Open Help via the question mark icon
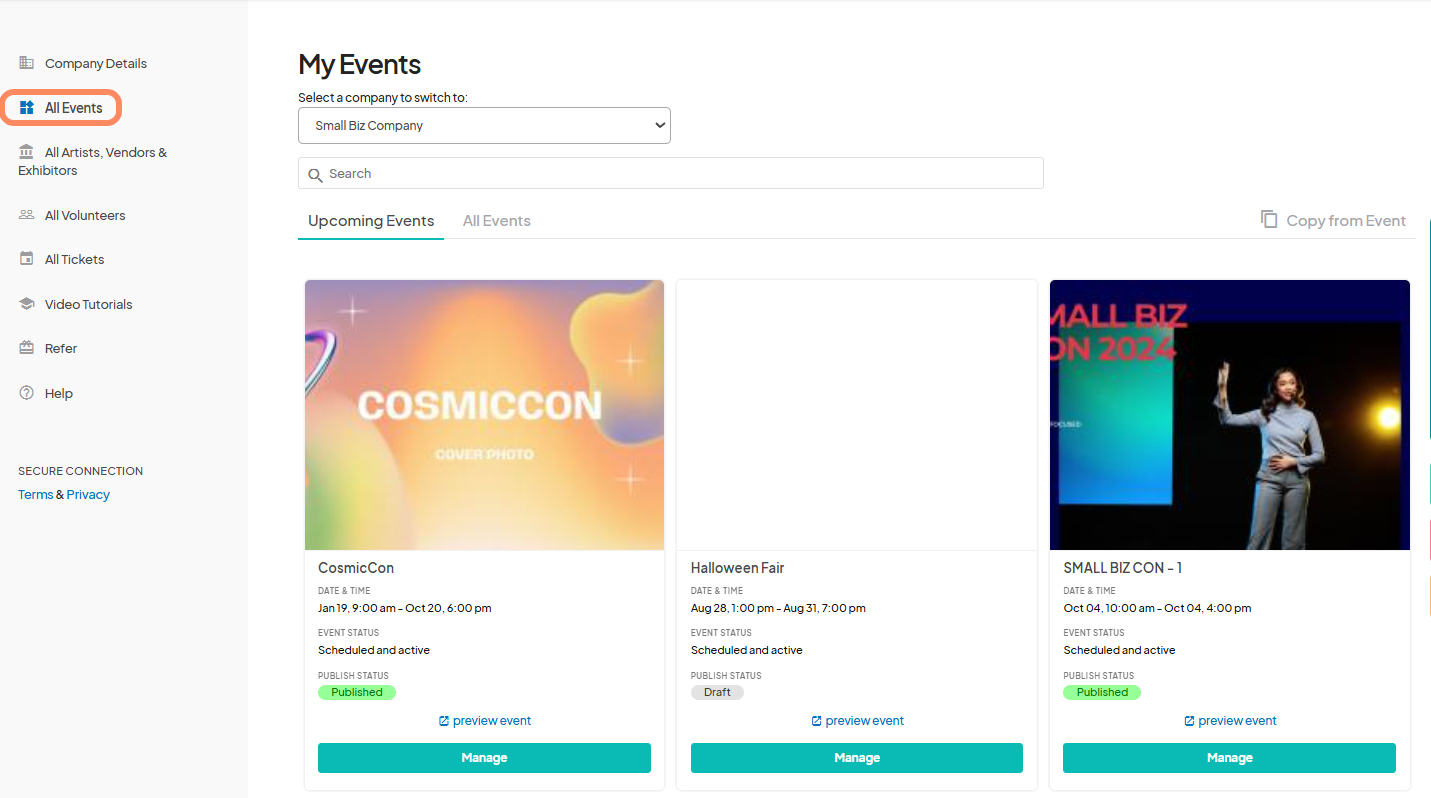The height and width of the screenshot is (798, 1431). click(26, 392)
